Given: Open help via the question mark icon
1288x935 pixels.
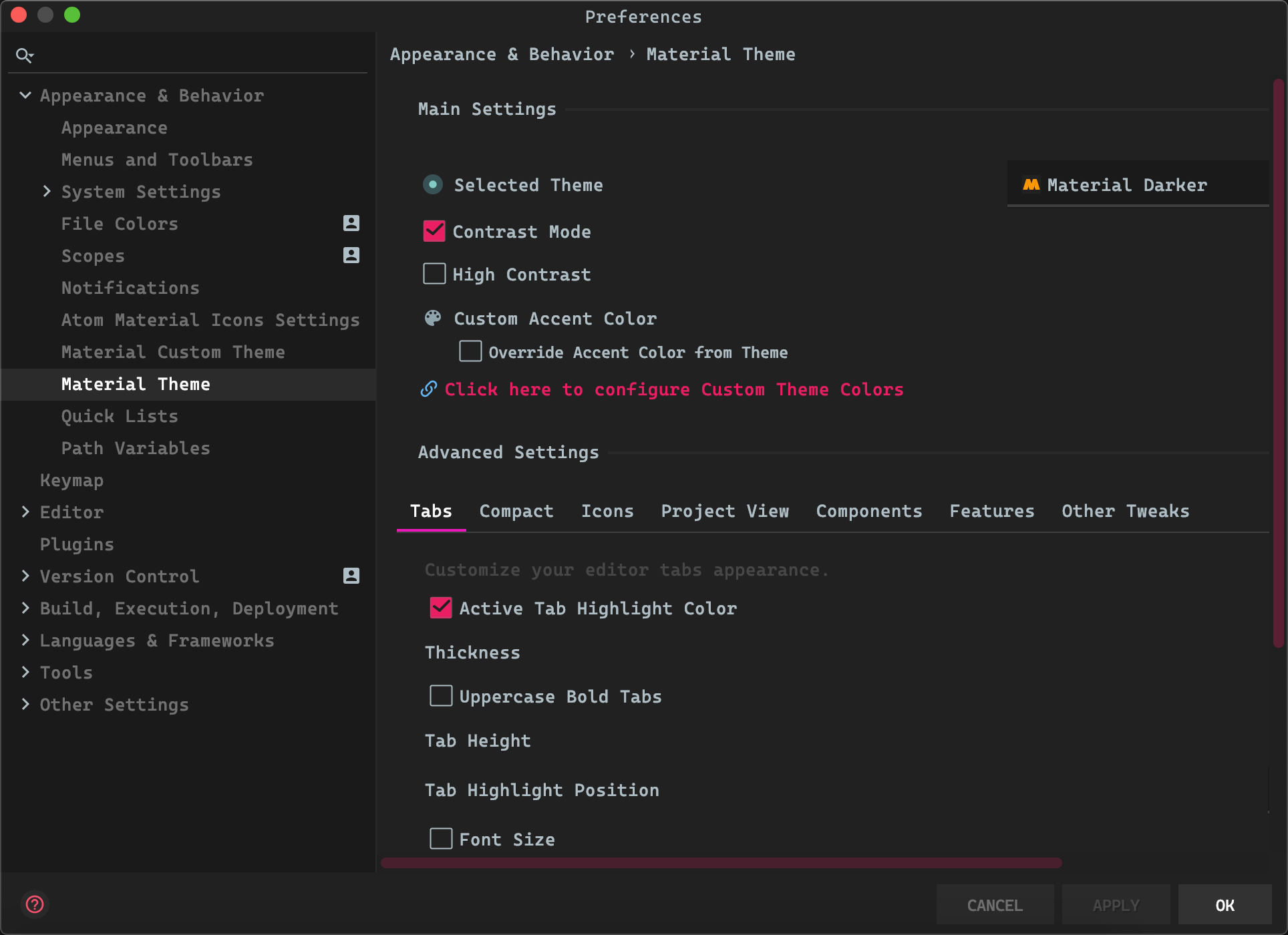Looking at the screenshot, I should (x=35, y=904).
